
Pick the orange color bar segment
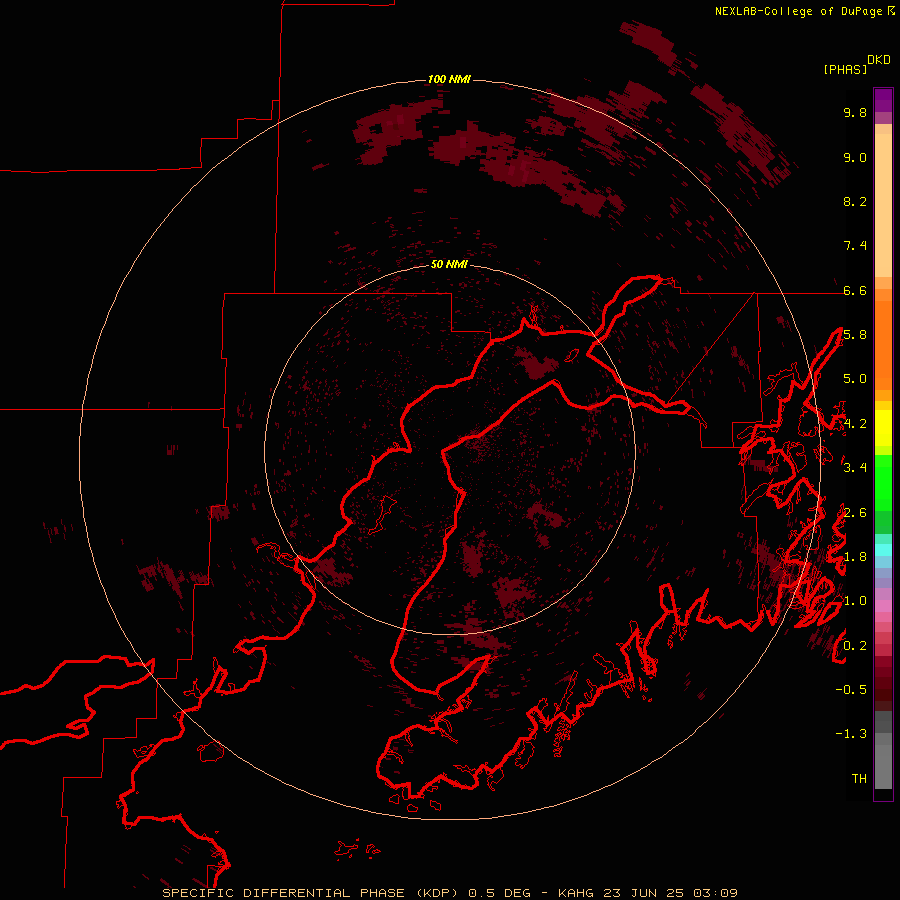coord(883,344)
